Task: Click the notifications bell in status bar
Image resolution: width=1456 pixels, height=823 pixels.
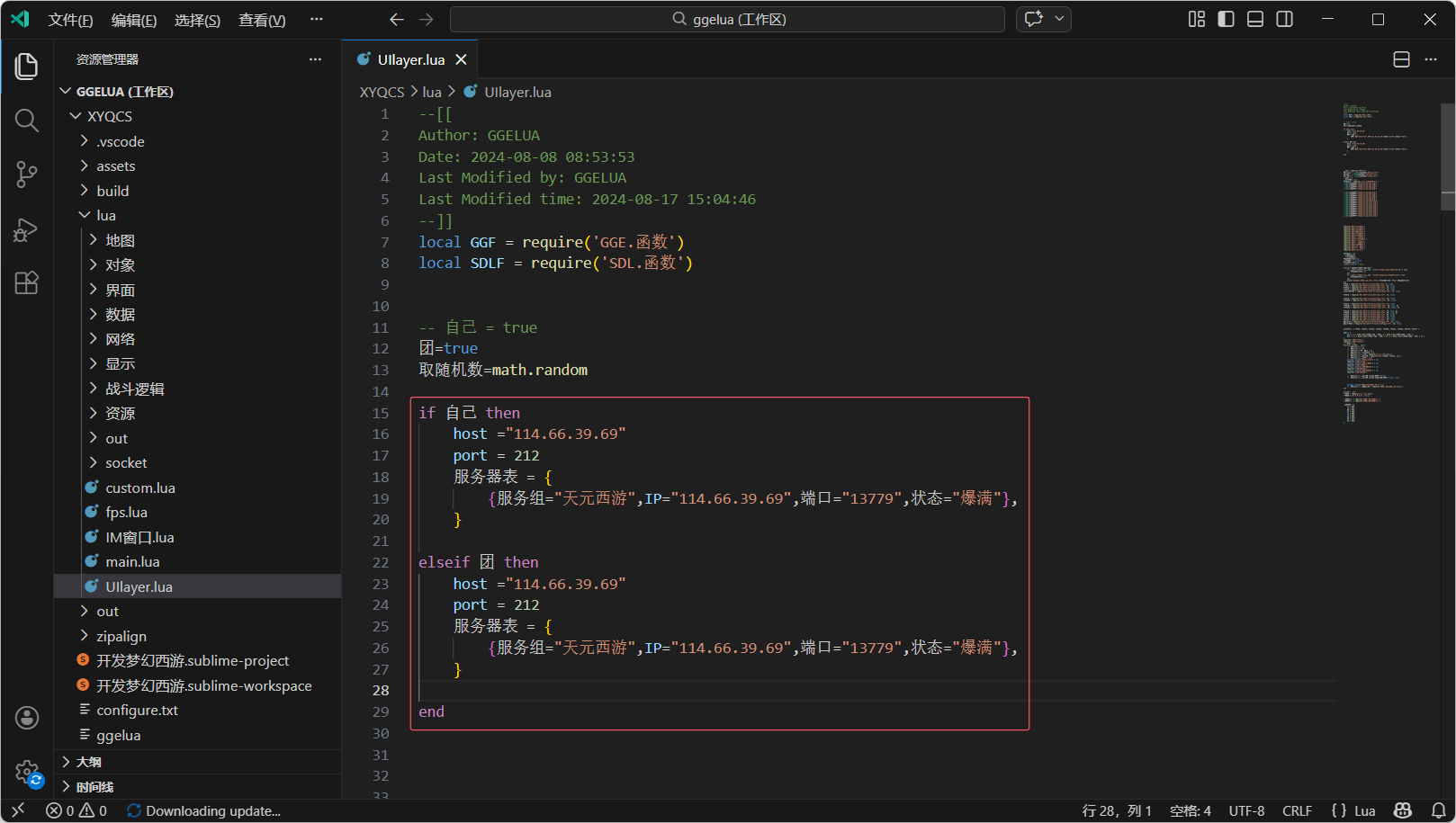Action: pyautogui.click(x=1438, y=810)
